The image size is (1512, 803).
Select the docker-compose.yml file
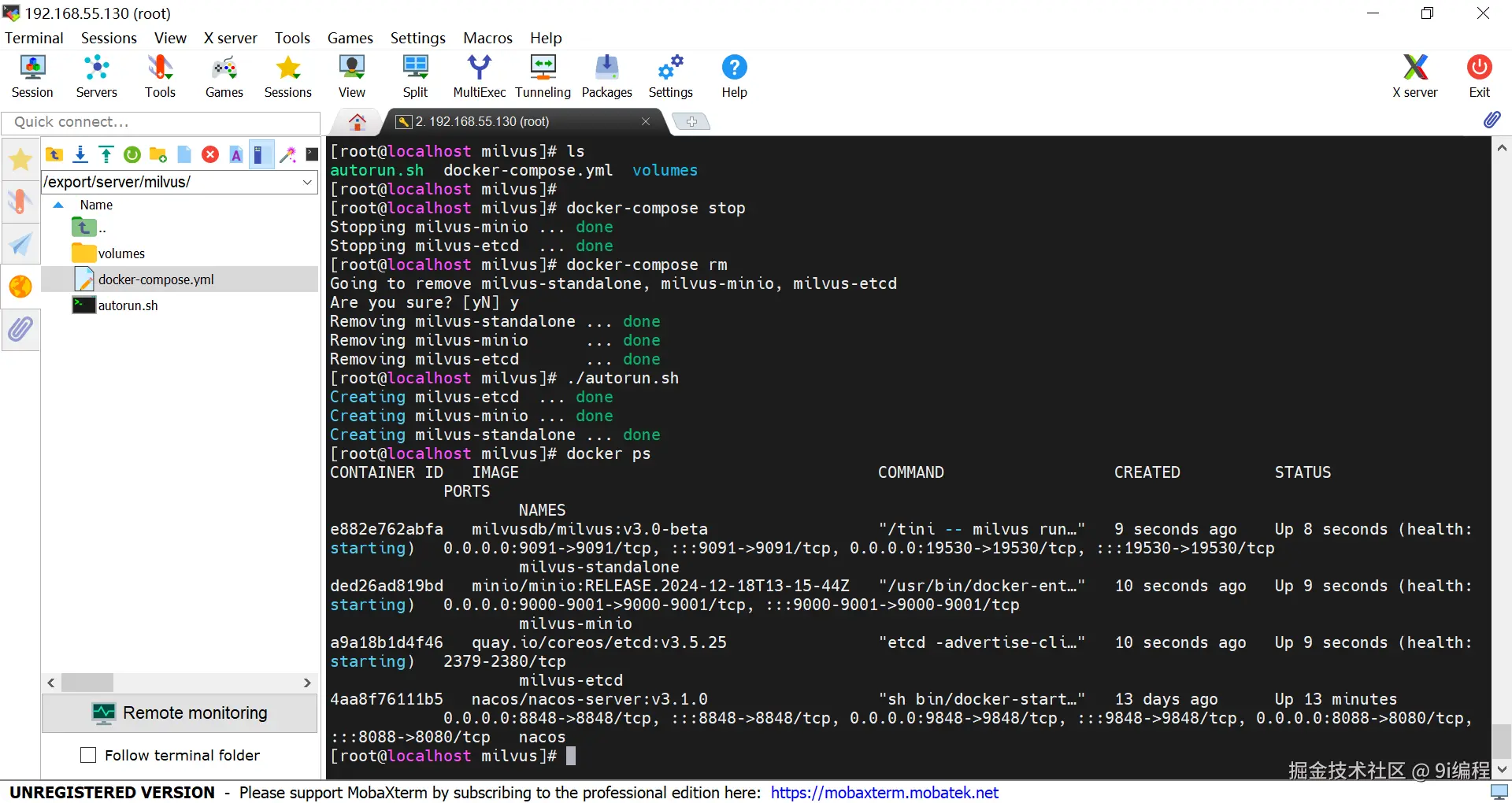point(180,279)
